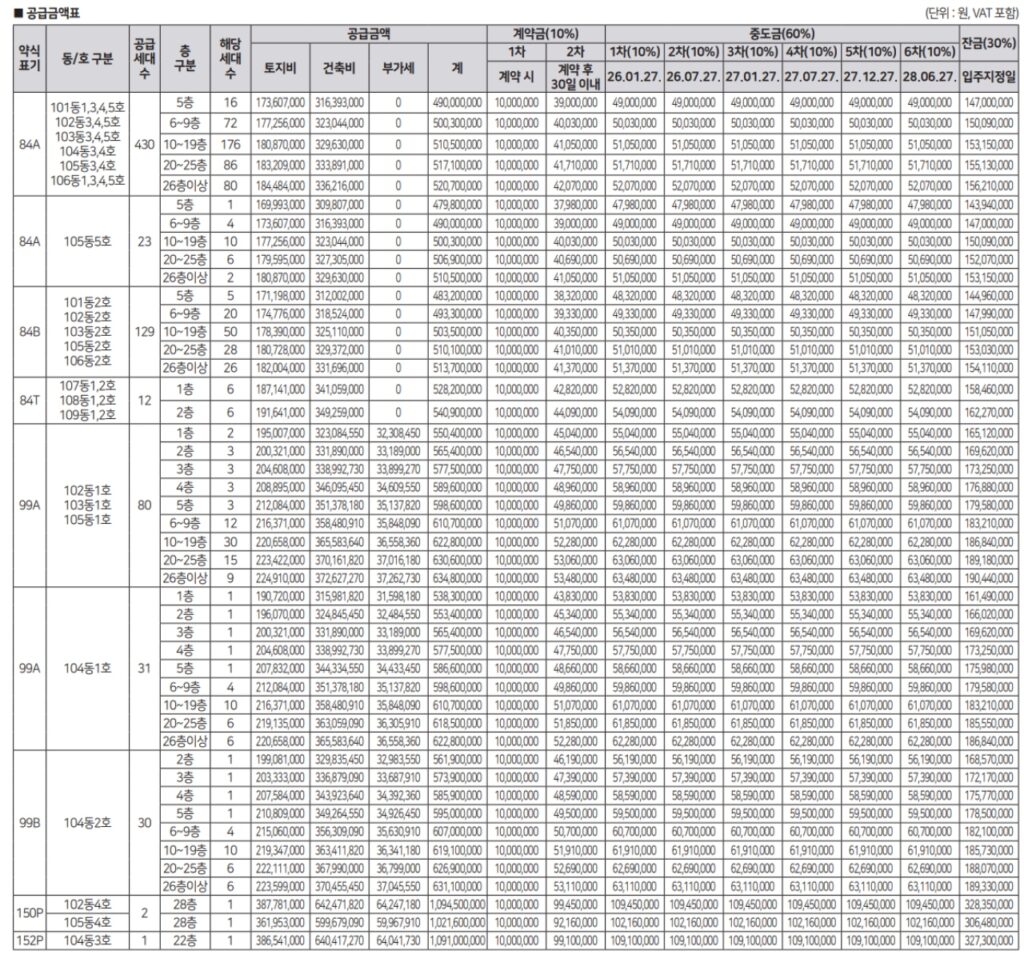This screenshot has height=954, width=1024.
Task: Click the 84T type label cell
Action: [x=29, y=400]
